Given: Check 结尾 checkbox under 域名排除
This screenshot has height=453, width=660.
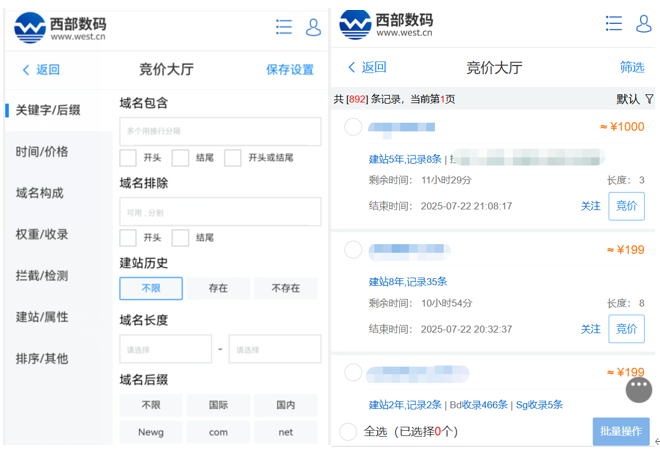Looking at the screenshot, I should click(180, 238).
